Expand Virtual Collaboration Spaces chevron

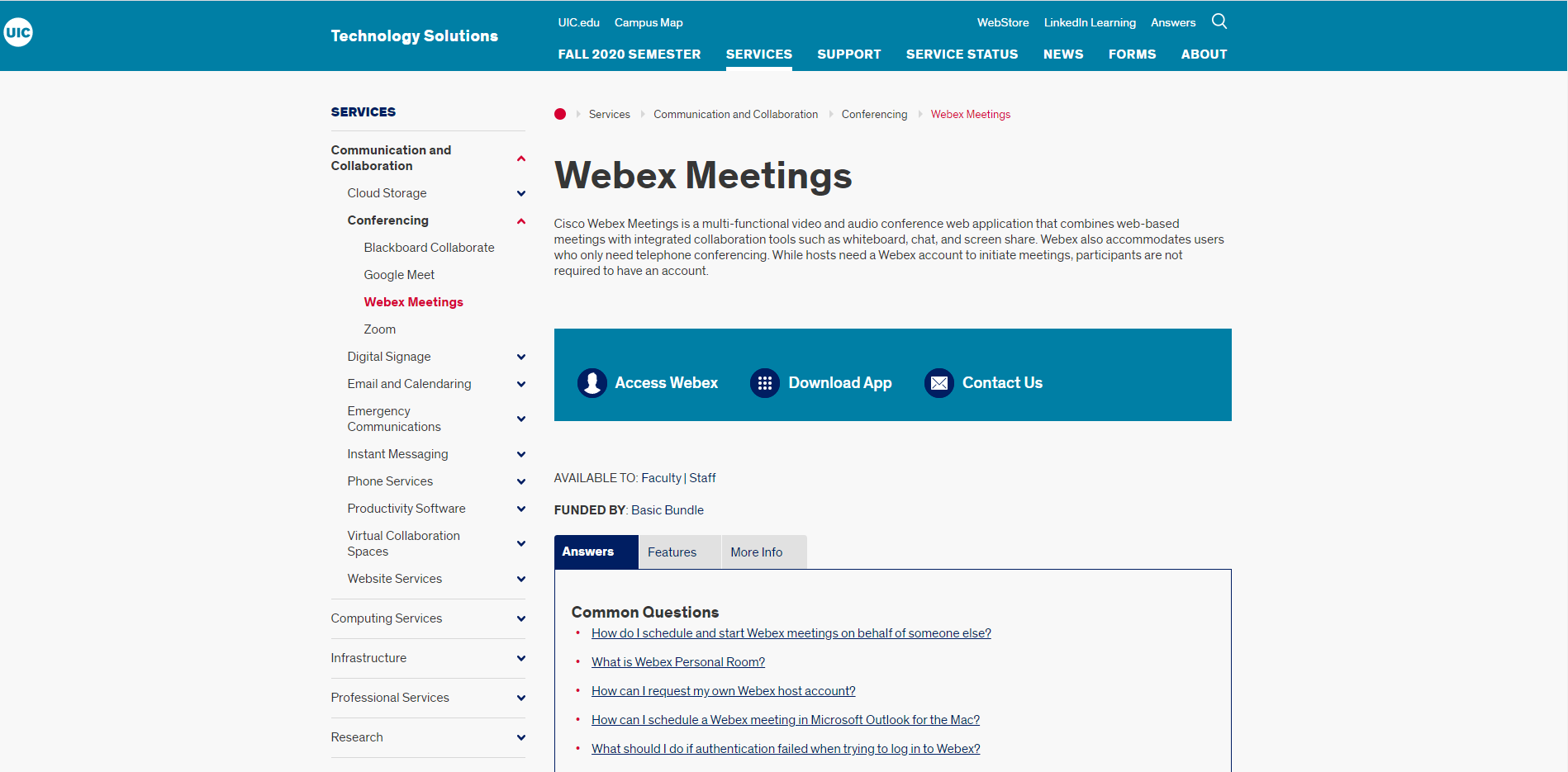pyautogui.click(x=521, y=543)
